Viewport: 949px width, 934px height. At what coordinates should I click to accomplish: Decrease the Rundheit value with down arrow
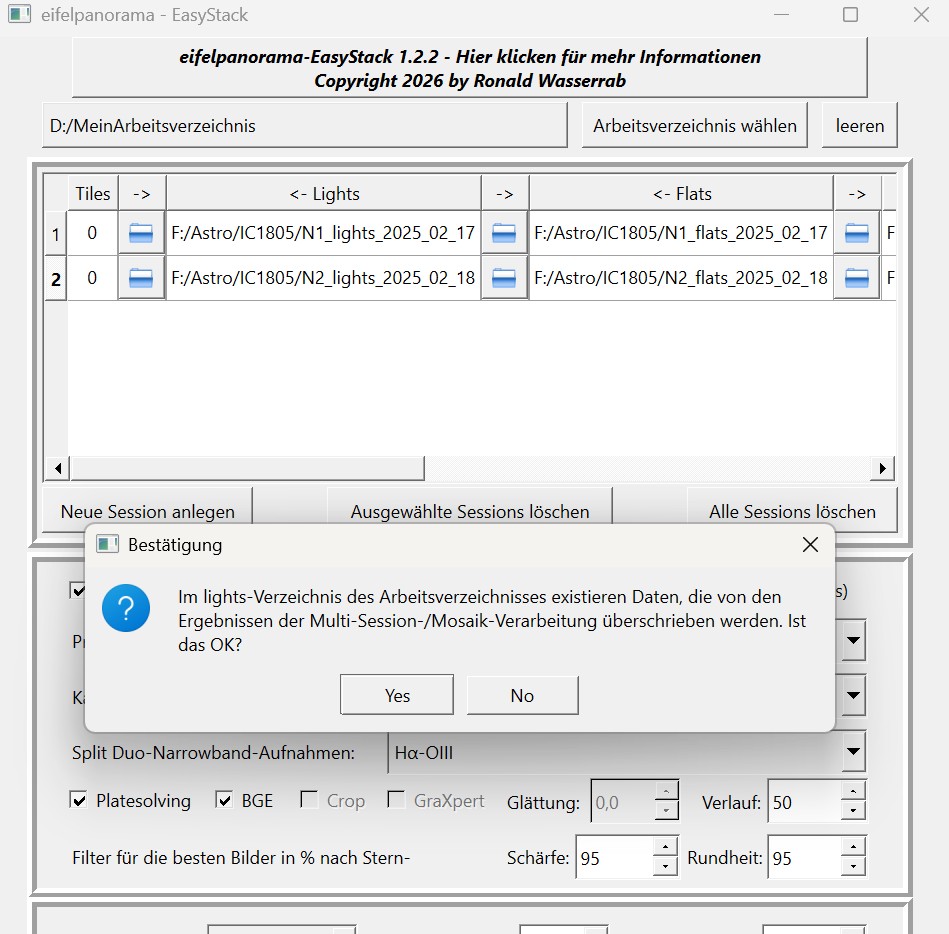[852, 867]
